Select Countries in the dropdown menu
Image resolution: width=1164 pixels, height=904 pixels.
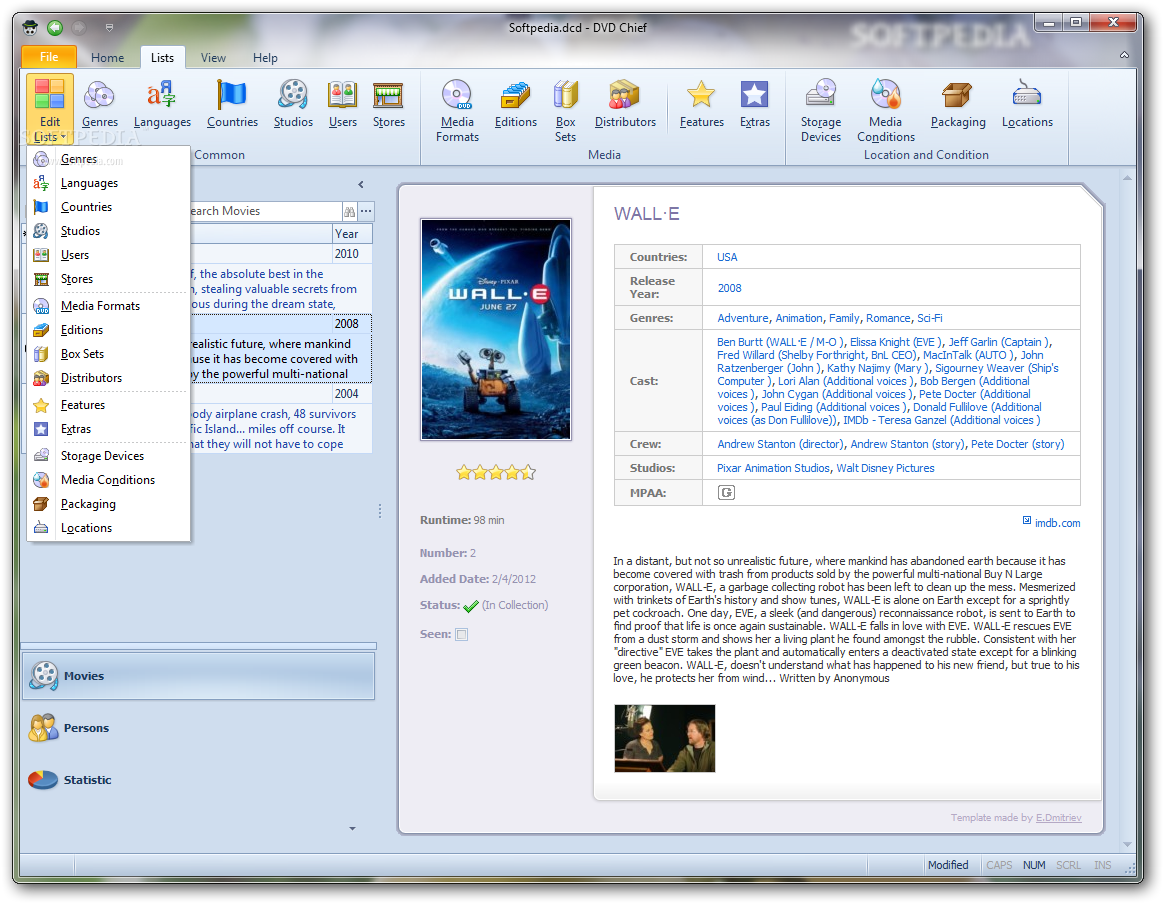pyautogui.click(x=108, y=206)
